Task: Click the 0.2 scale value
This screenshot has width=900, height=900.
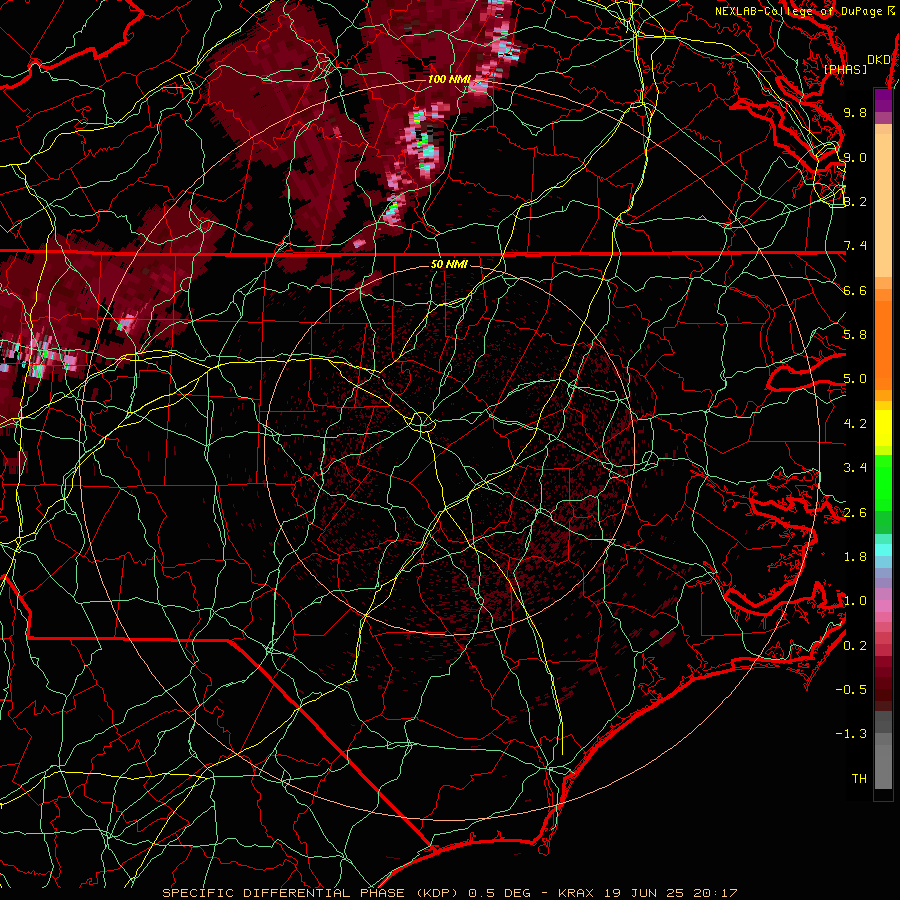Action: tap(855, 645)
